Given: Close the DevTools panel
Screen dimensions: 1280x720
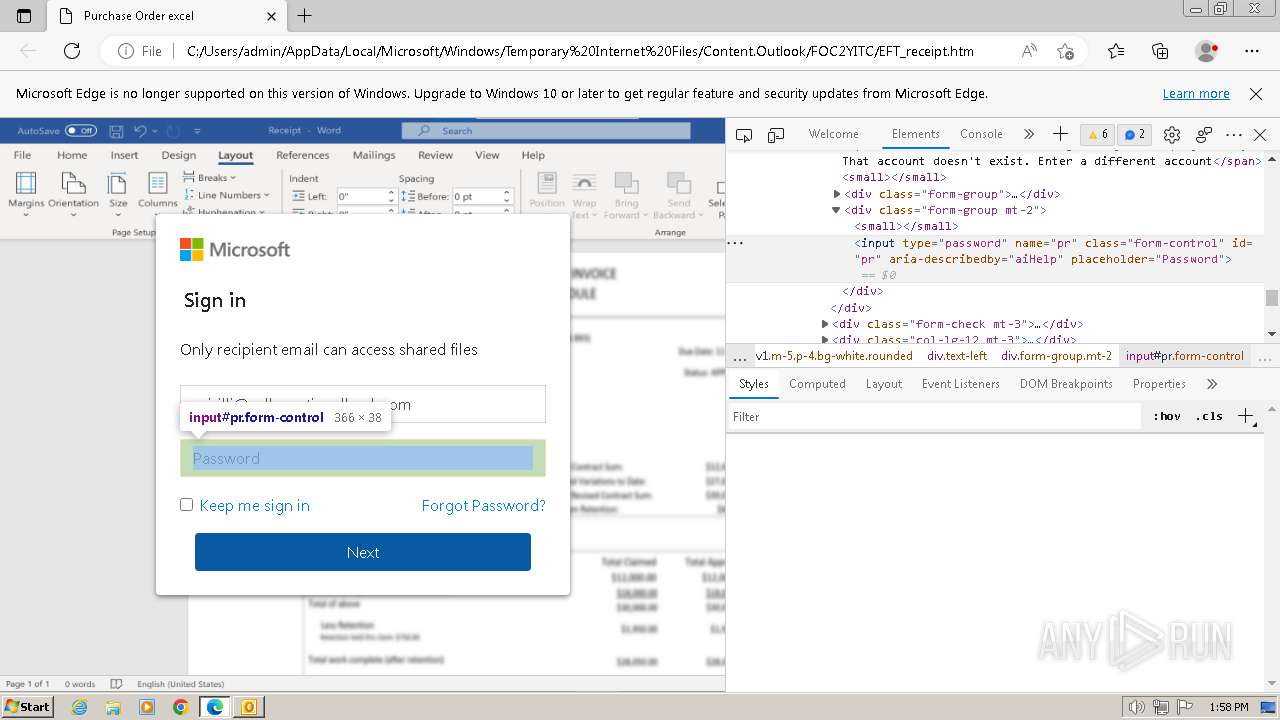Looking at the screenshot, I should pos(1260,134).
